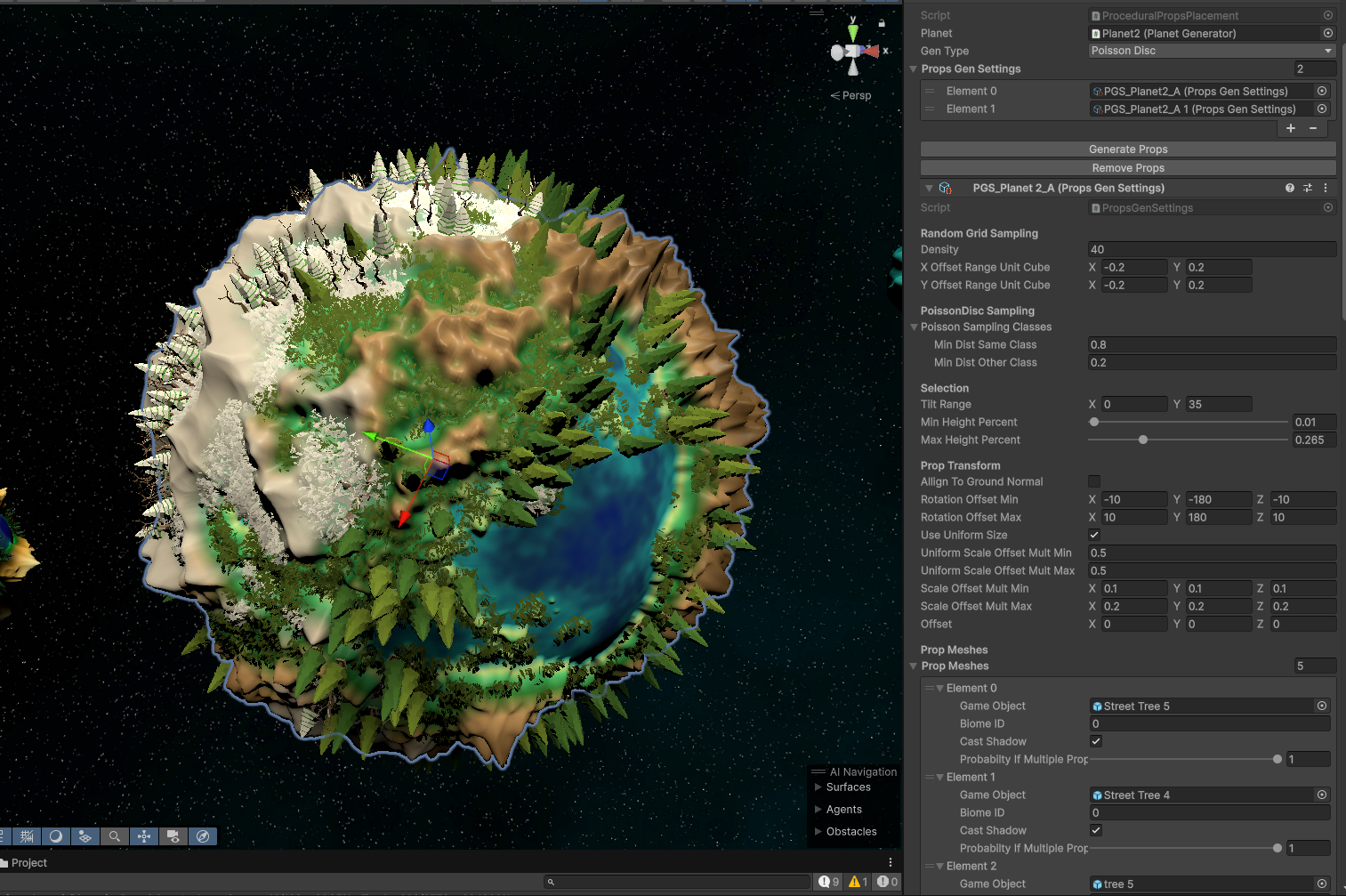
Task: Toggle Cast Shadow for Street Tree 5
Action: coord(1096,741)
